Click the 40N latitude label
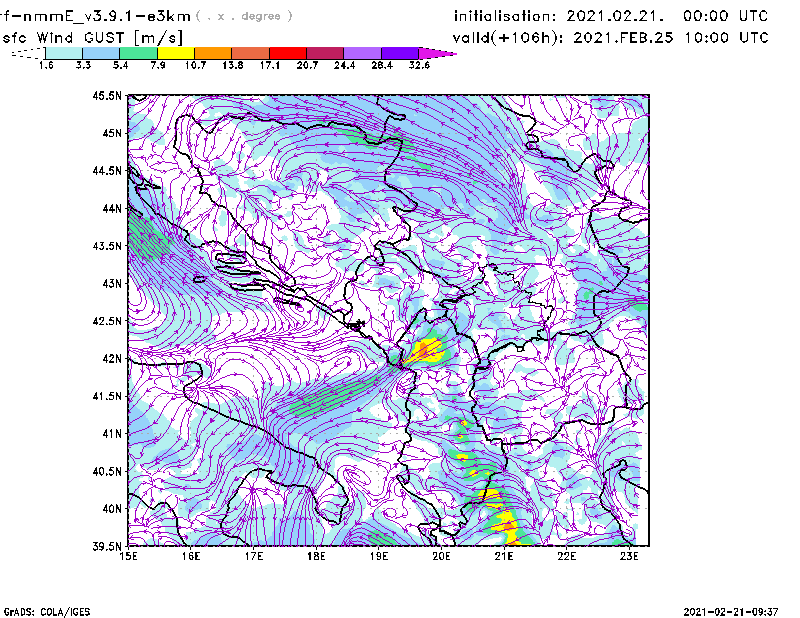 pos(112,509)
